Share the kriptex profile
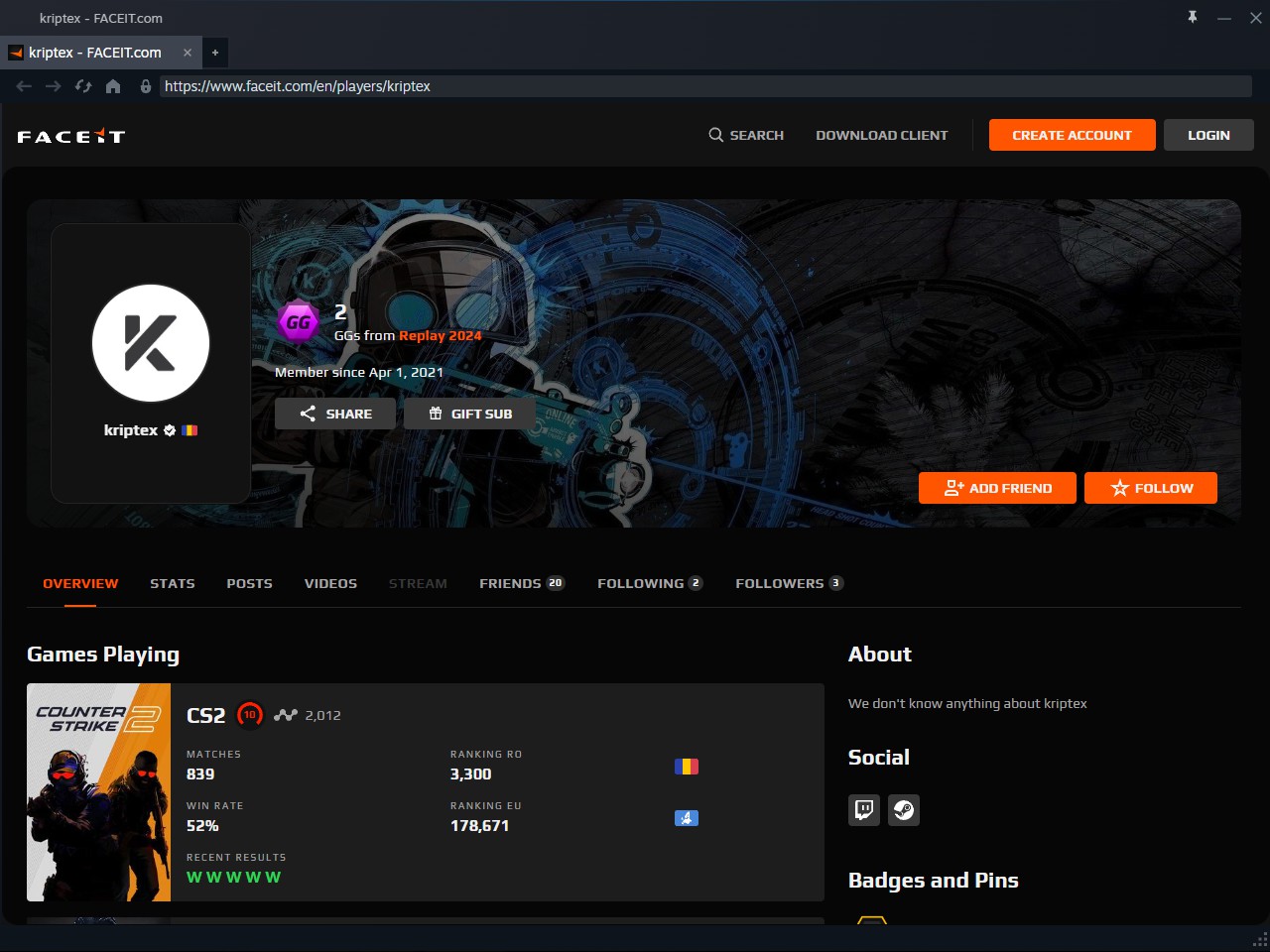This screenshot has width=1270, height=952. click(335, 414)
